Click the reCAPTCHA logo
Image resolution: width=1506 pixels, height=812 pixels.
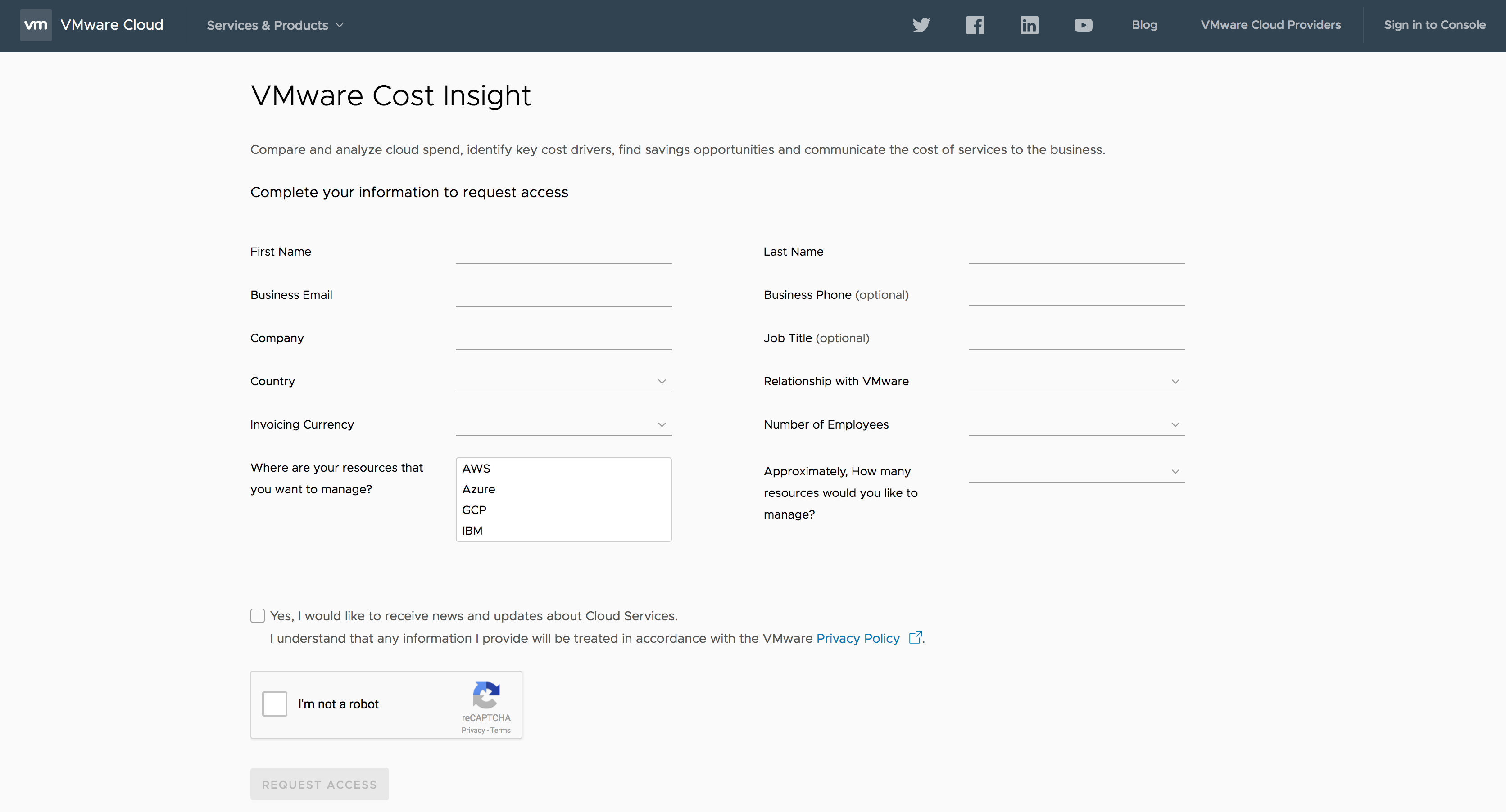tap(486, 695)
